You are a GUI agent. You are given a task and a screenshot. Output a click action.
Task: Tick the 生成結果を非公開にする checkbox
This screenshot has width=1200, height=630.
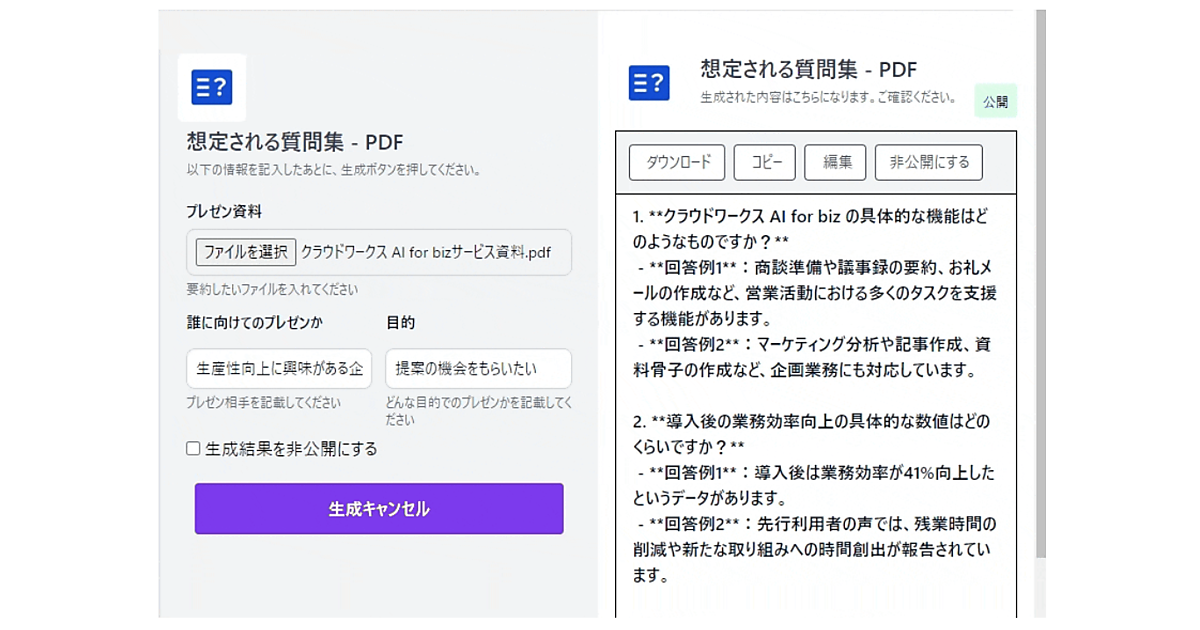(x=193, y=449)
